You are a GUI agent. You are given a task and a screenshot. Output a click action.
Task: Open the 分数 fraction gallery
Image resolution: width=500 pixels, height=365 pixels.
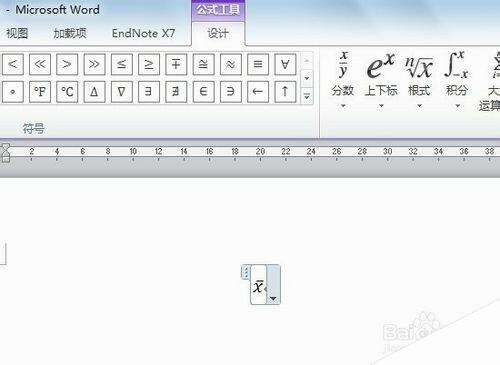[x=343, y=80]
